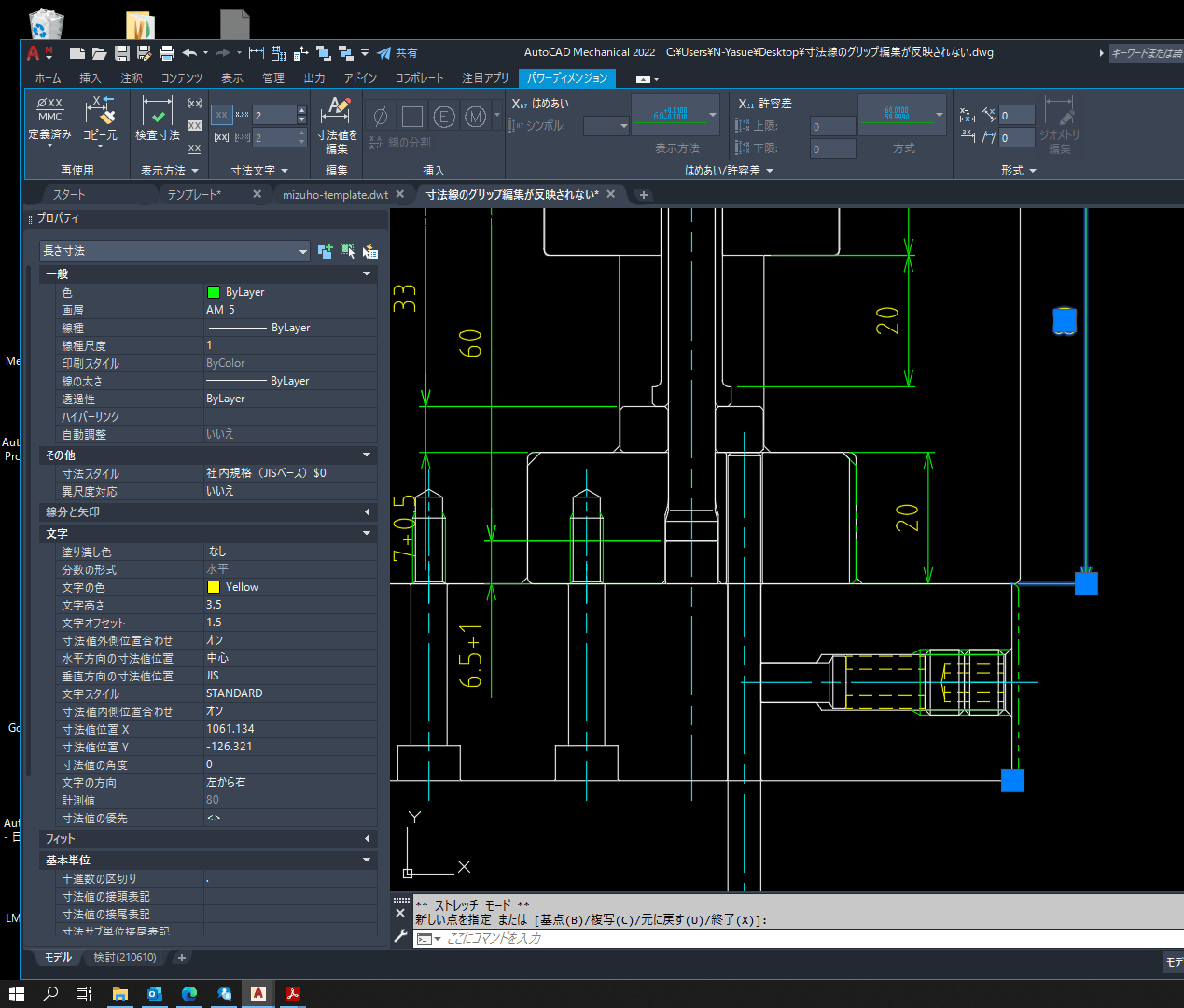Toggle the parentheses (xx) reference dimension option
This screenshot has height=1008, width=1184.
195,104
